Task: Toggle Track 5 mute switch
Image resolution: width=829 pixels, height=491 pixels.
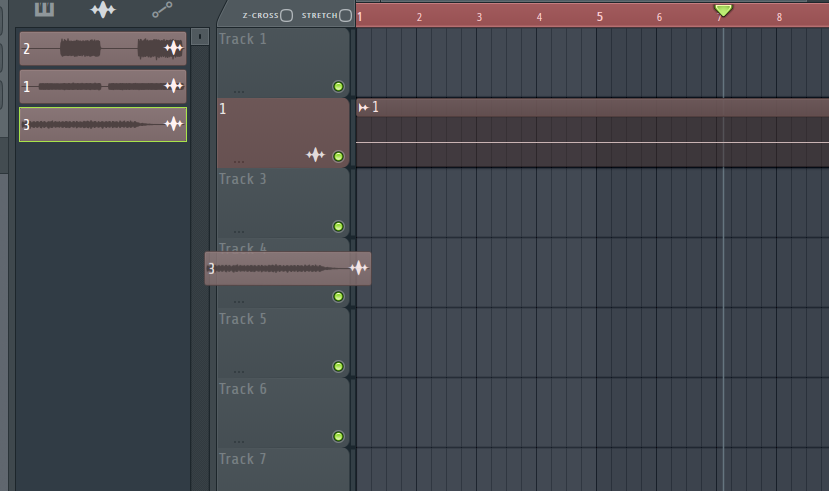Action: 338,367
